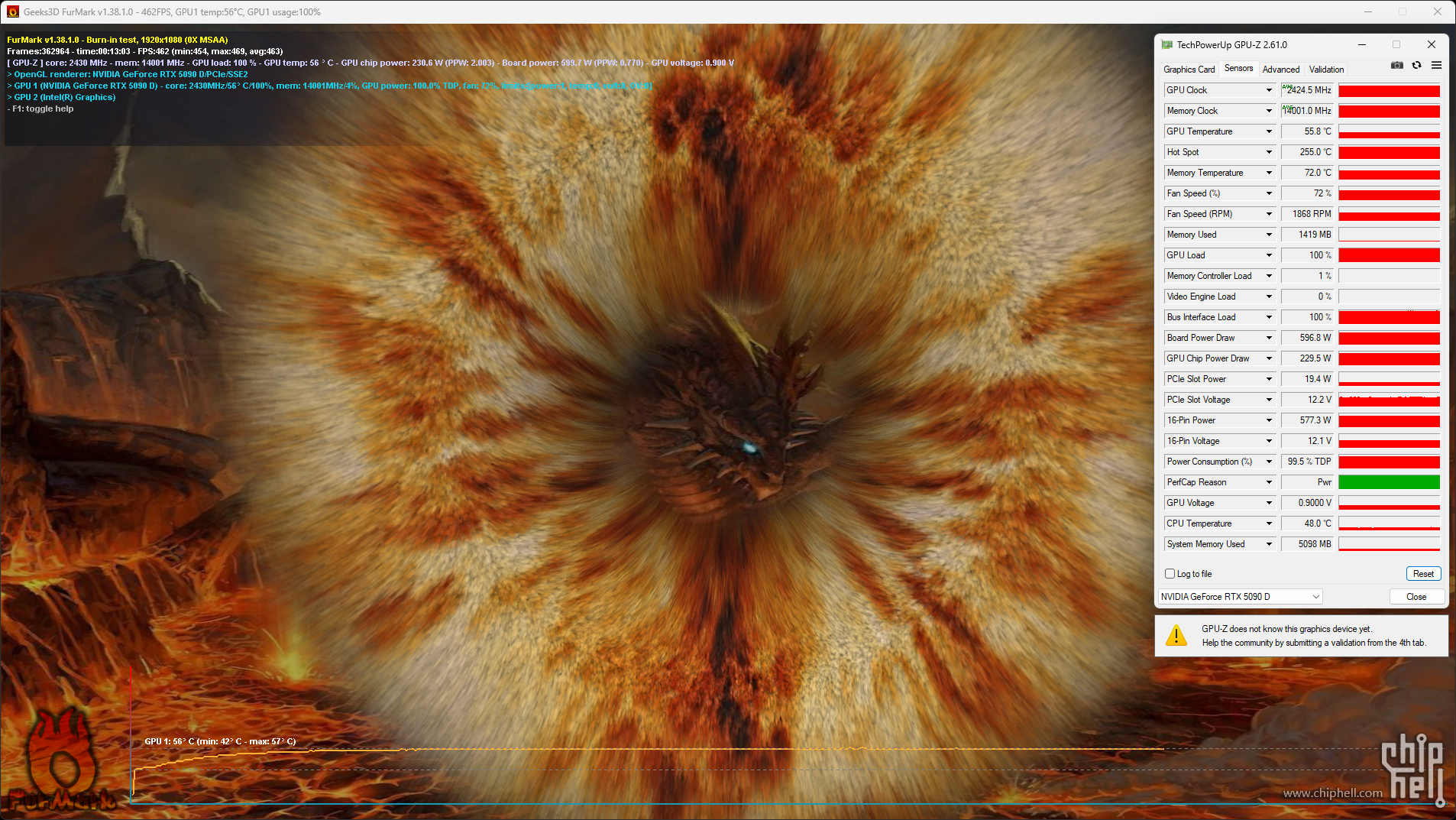The height and width of the screenshot is (820, 1456).
Task: Click the Board Power Draw red graph bar
Action: (x=1389, y=338)
